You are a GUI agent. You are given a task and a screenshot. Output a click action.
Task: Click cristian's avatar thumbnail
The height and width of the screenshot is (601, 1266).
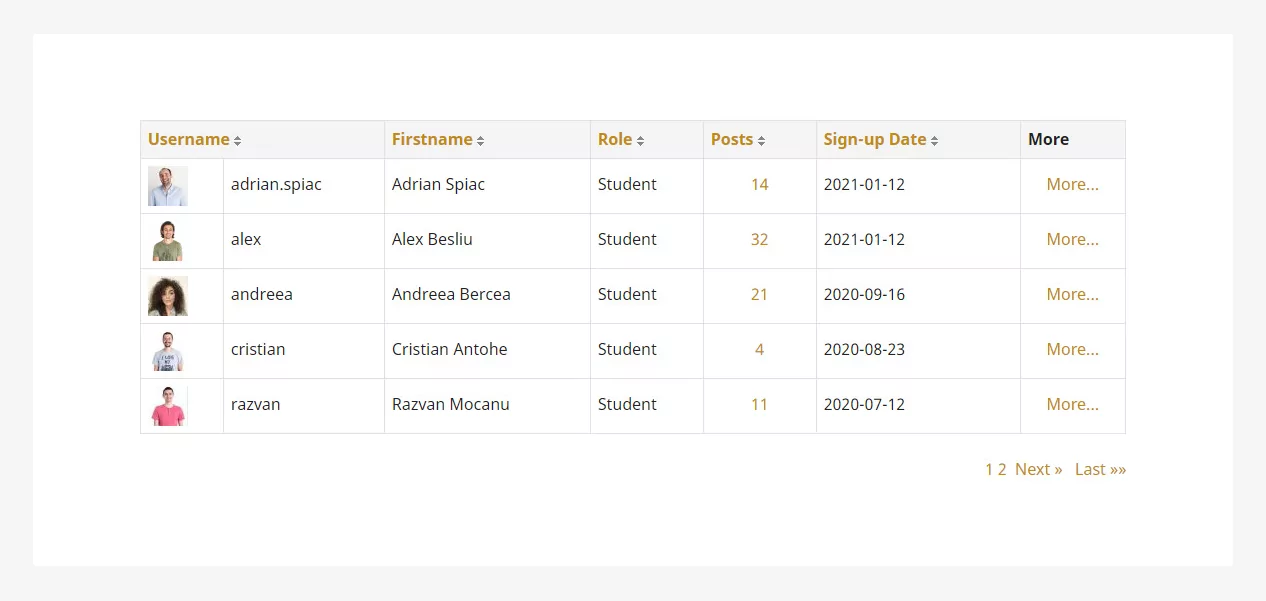pyautogui.click(x=168, y=351)
